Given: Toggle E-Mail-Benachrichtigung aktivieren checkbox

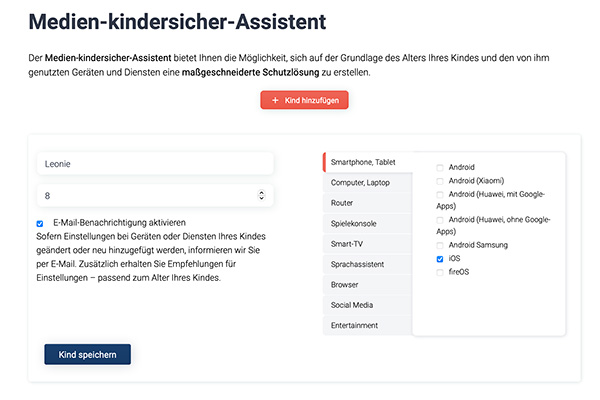Looking at the screenshot, I should pyautogui.click(x=40, y=223).
